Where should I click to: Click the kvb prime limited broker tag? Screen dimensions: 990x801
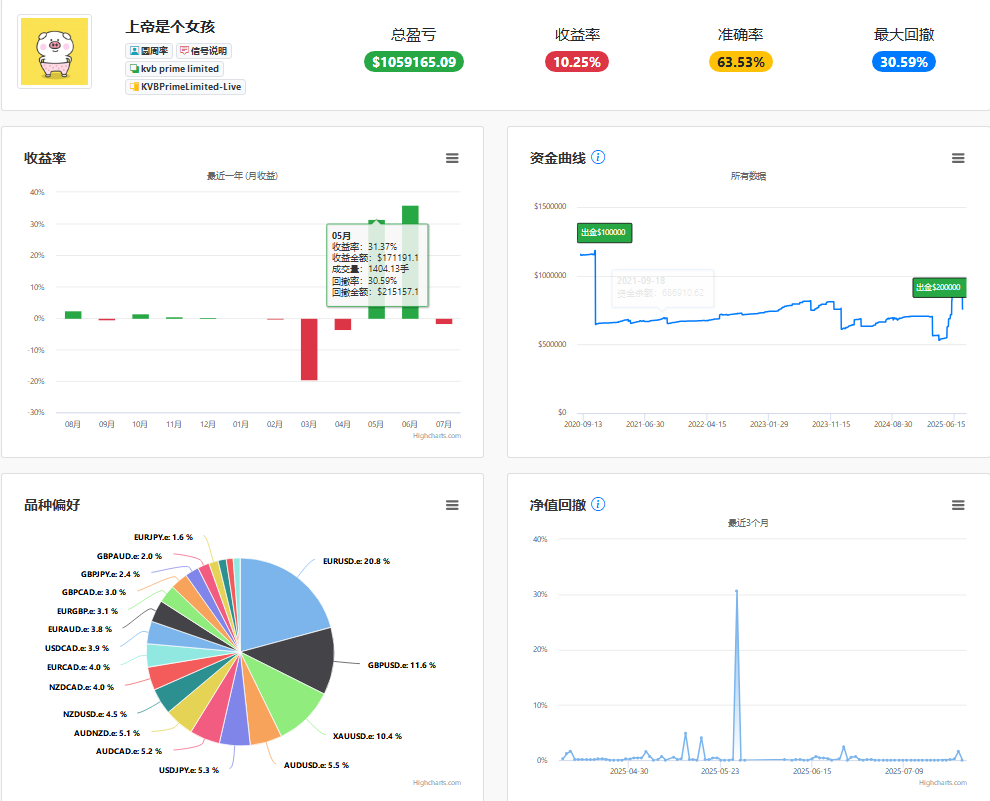[174, 68]
